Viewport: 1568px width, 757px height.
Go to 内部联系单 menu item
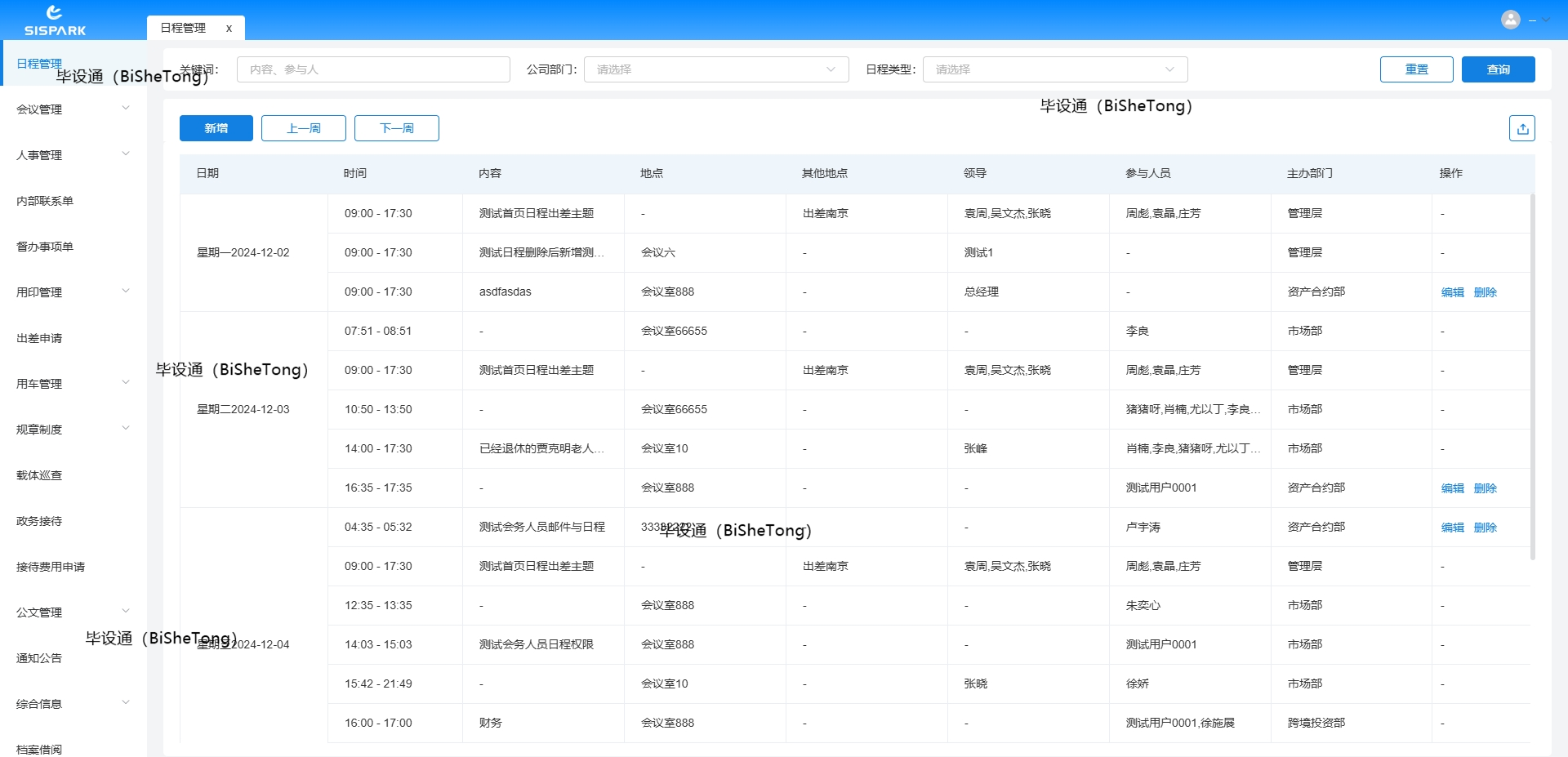tap(45, 200)
